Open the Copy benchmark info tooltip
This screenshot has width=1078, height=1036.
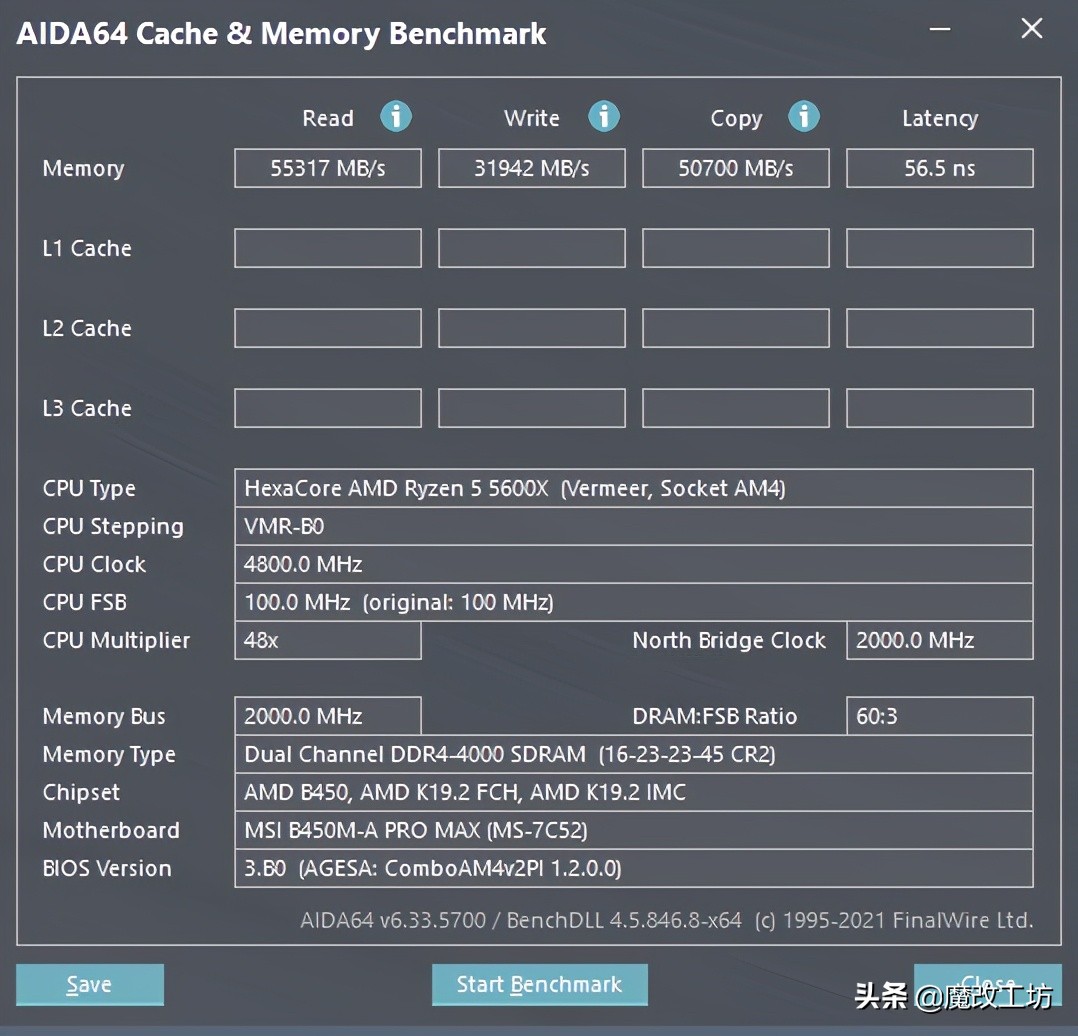coord(804,117)
